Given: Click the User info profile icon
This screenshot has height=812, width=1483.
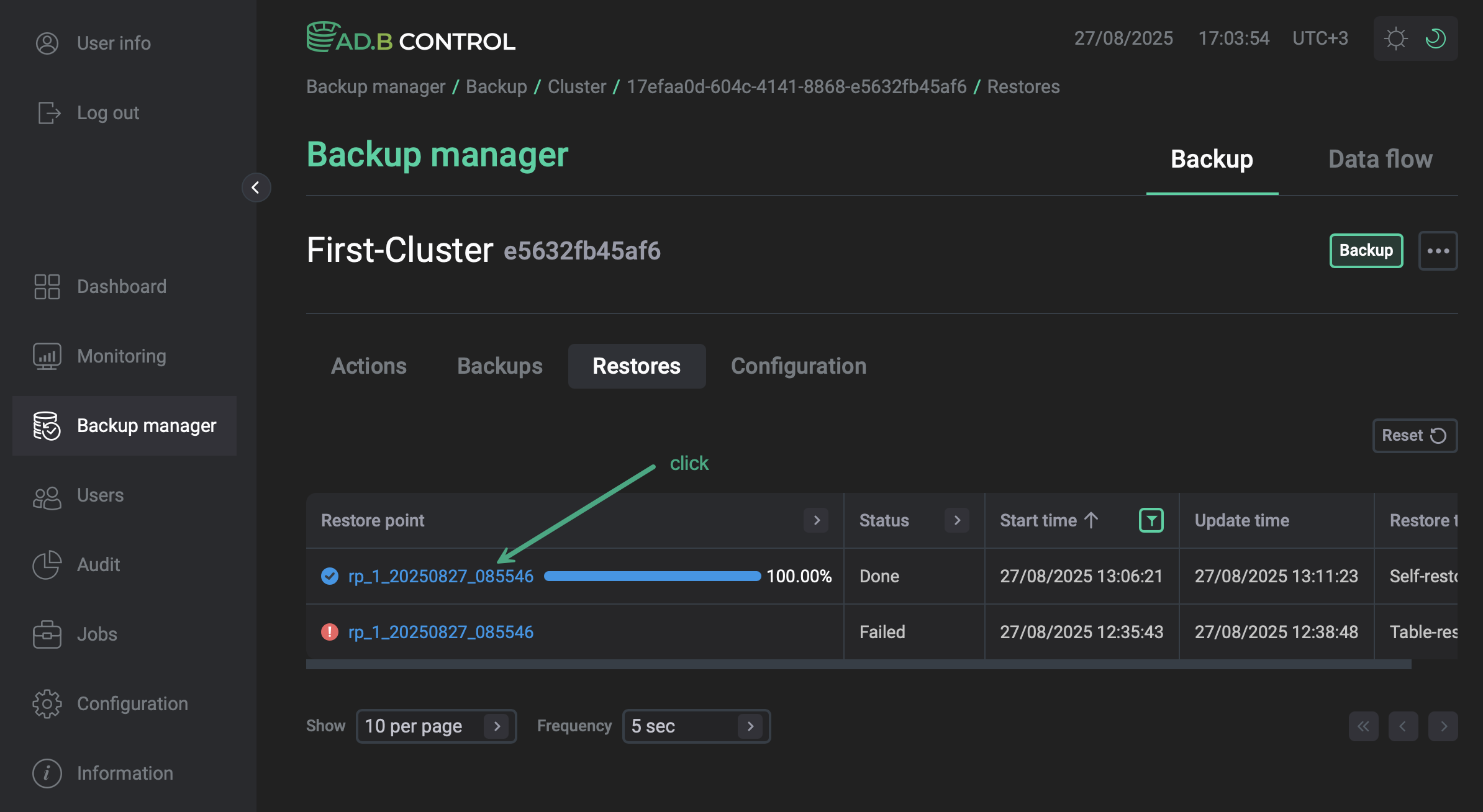Looking at the screenshot, I should tap(47, 42).
